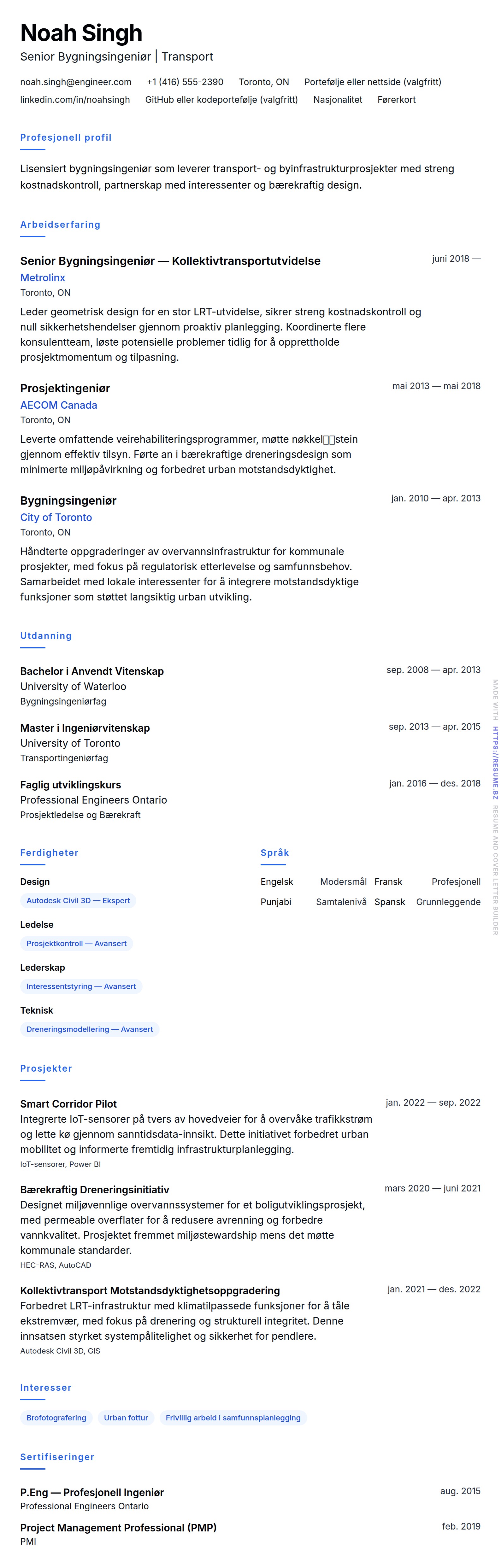Image resolution: width=501 pixels, height=1568 pixels.
Task: Click the Metrolinx employer link
Action: tap(43, 278)
